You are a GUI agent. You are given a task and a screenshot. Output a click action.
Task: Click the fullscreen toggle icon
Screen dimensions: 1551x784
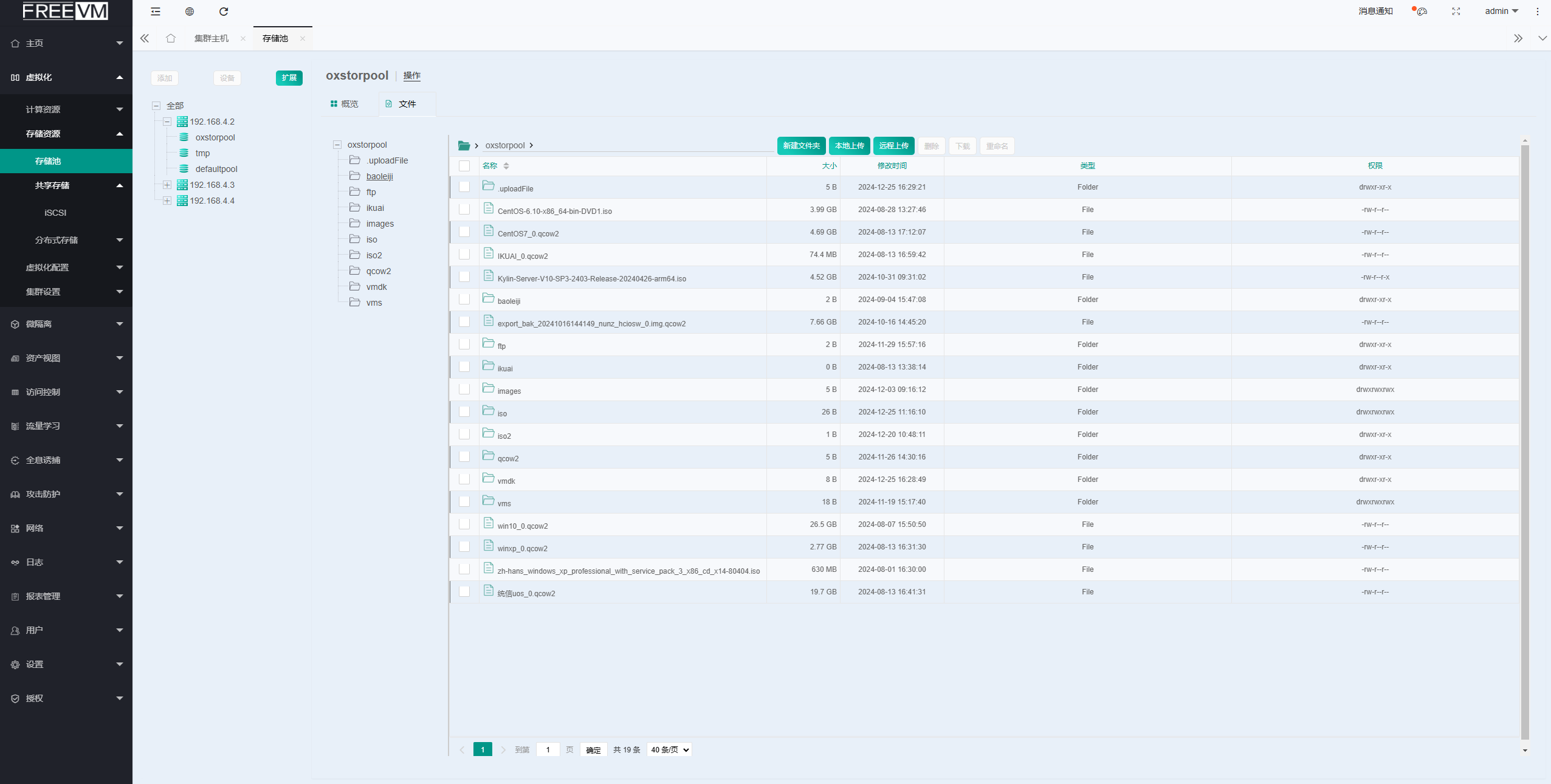(x=1456, y=12)
